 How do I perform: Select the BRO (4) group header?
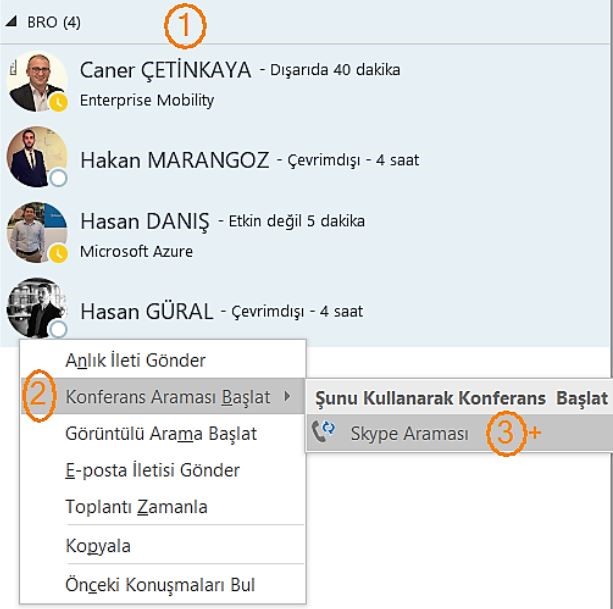(54, 22)
